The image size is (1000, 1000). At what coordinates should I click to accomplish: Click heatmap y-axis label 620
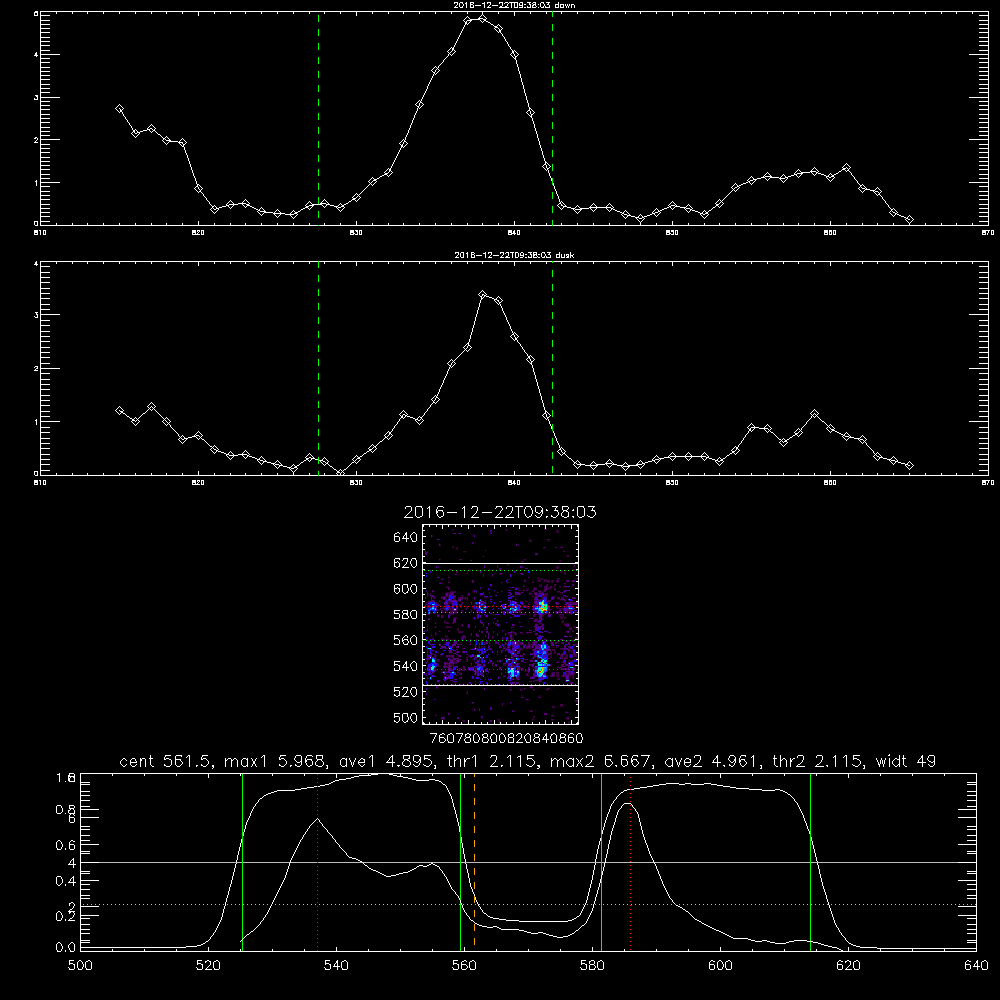click(x=405, y=563)
